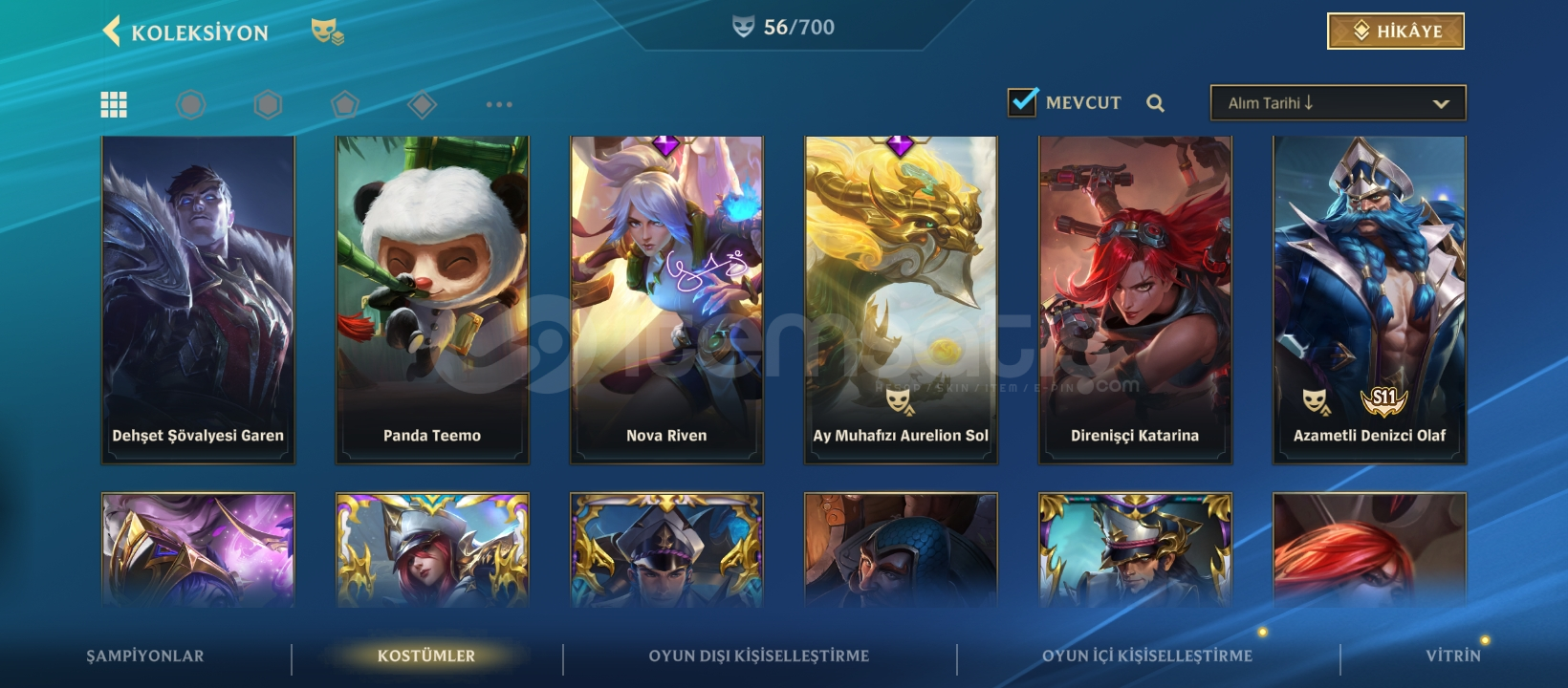Uncheck the Mevcut checkbox
The width and height of the screenshot is (1568, 688).
tap(1023, 101)
